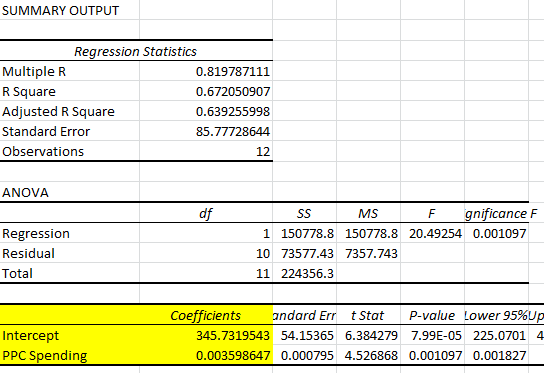Click the df column header
544x373 pixels.
pos(206,213)
